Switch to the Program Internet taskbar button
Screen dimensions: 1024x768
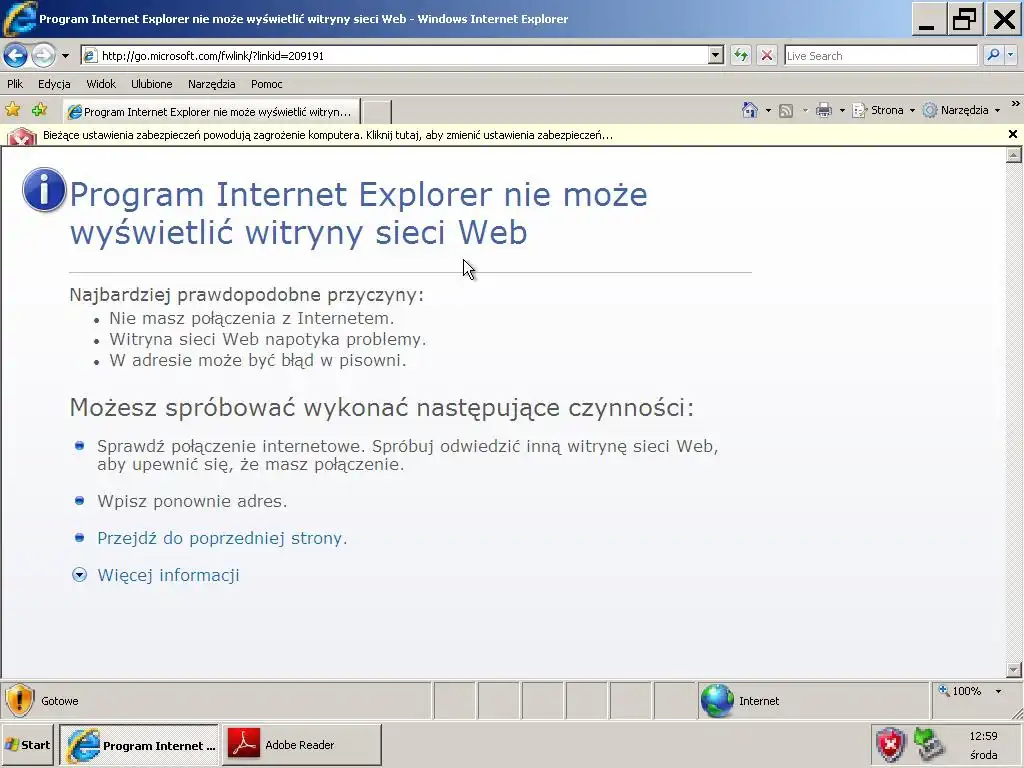pyautogui.click(x=138, y=744)
